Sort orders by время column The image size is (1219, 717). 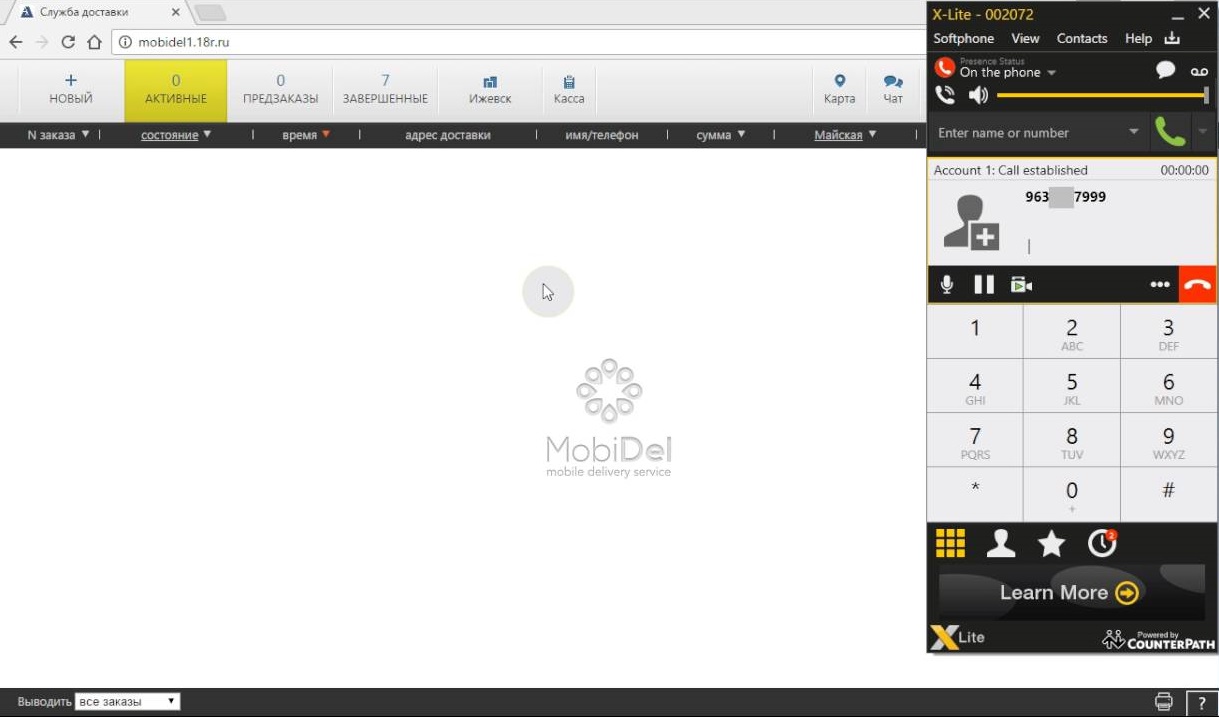306,135
